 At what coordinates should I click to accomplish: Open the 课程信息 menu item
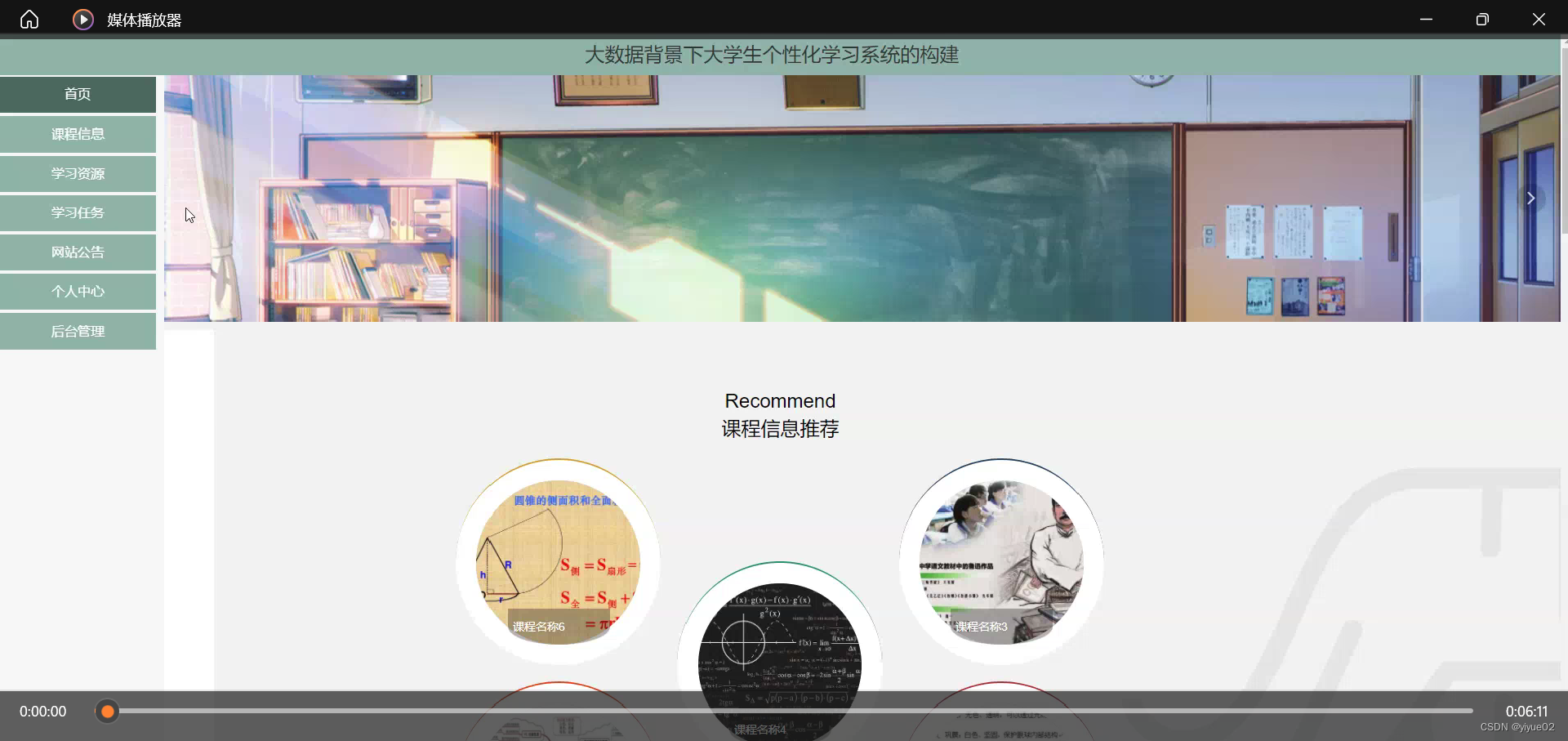point(78,134)
